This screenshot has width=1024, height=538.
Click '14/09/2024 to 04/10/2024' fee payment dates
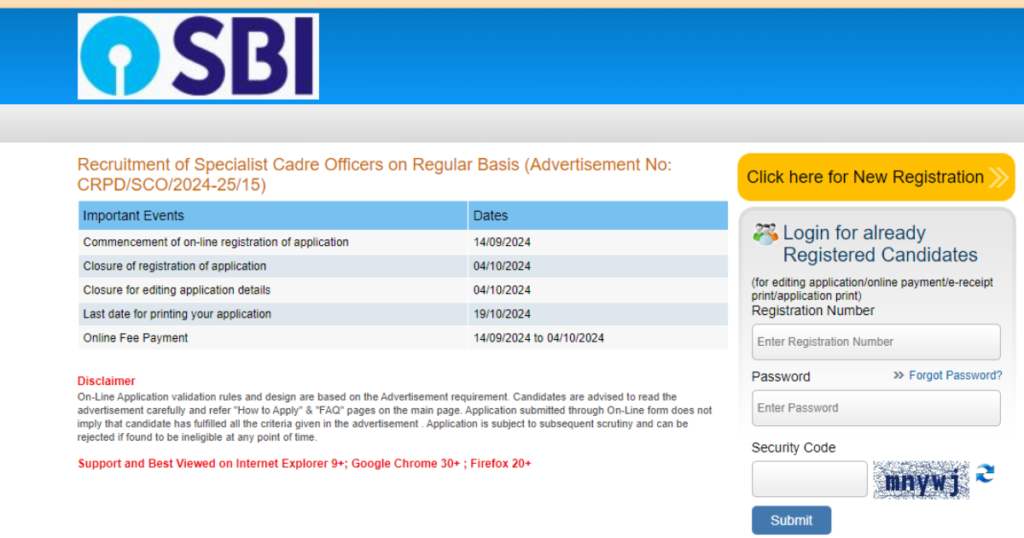(539, 338)
